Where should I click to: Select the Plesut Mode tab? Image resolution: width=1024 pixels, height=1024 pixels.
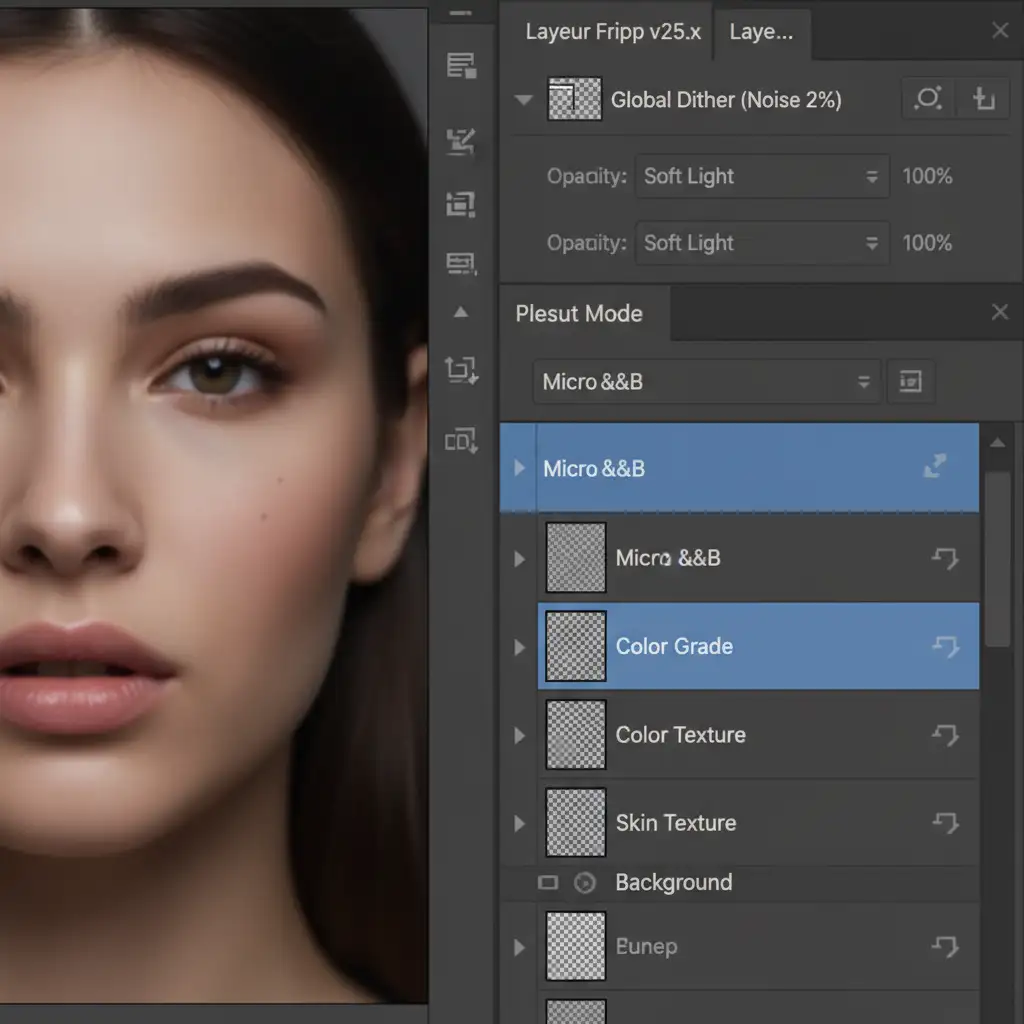tap(579, 314)
